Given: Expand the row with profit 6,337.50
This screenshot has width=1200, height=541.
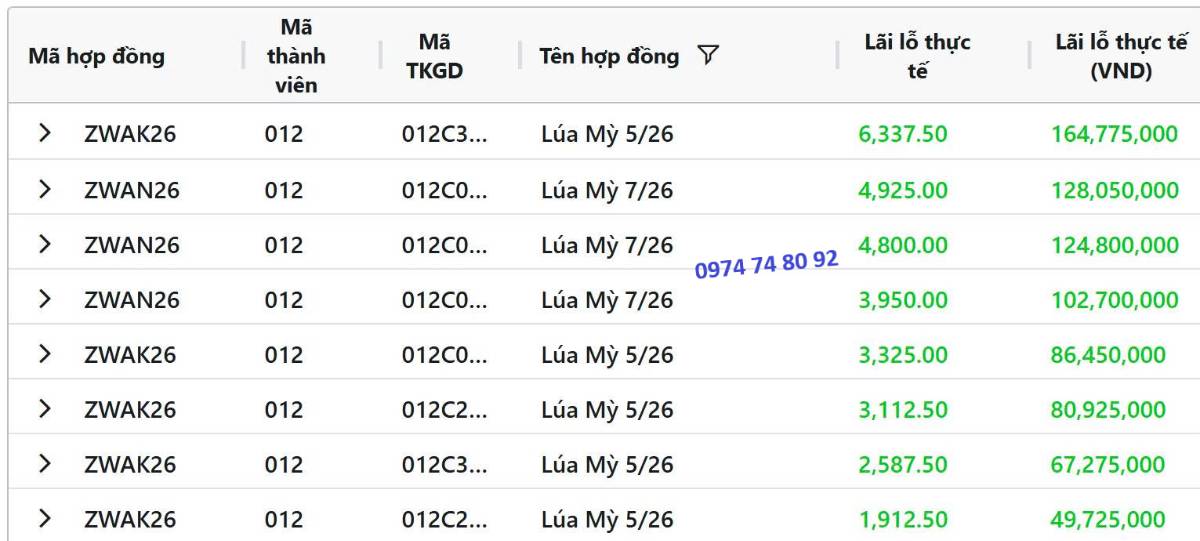Looking at the screenshot, I should click(44, 132).
